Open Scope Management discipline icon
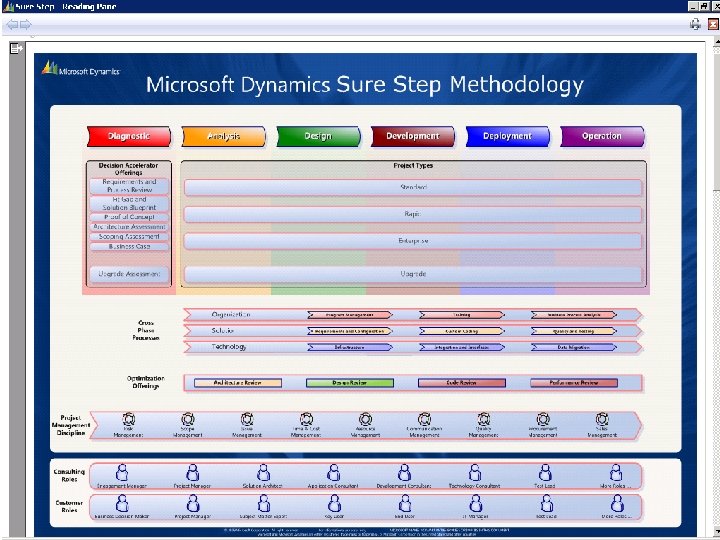720x540 pixels. click(188, 419)
